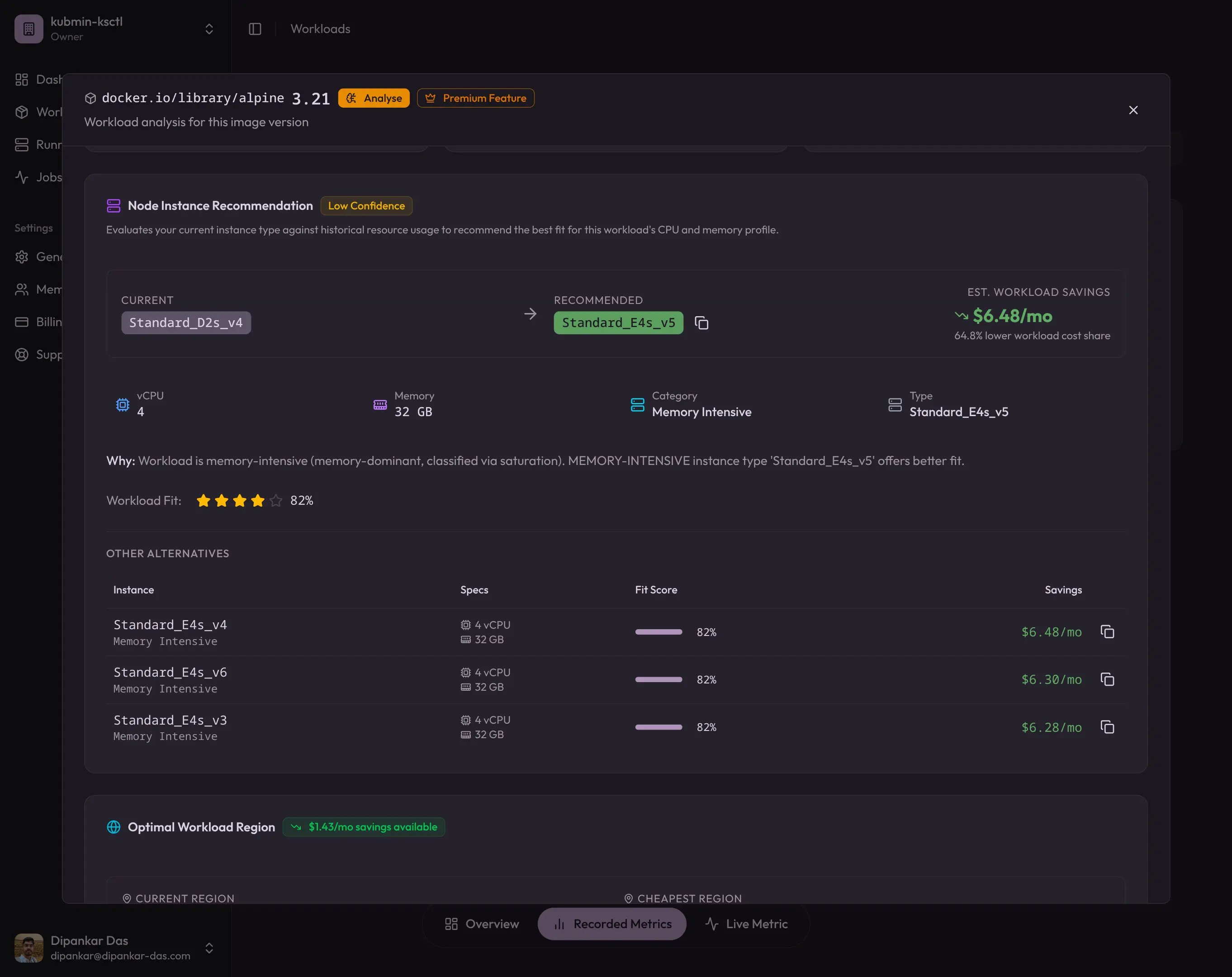
Task: Copy the recommended Standard_E4s_v5 instance name
Action: (x=702, y=322)
